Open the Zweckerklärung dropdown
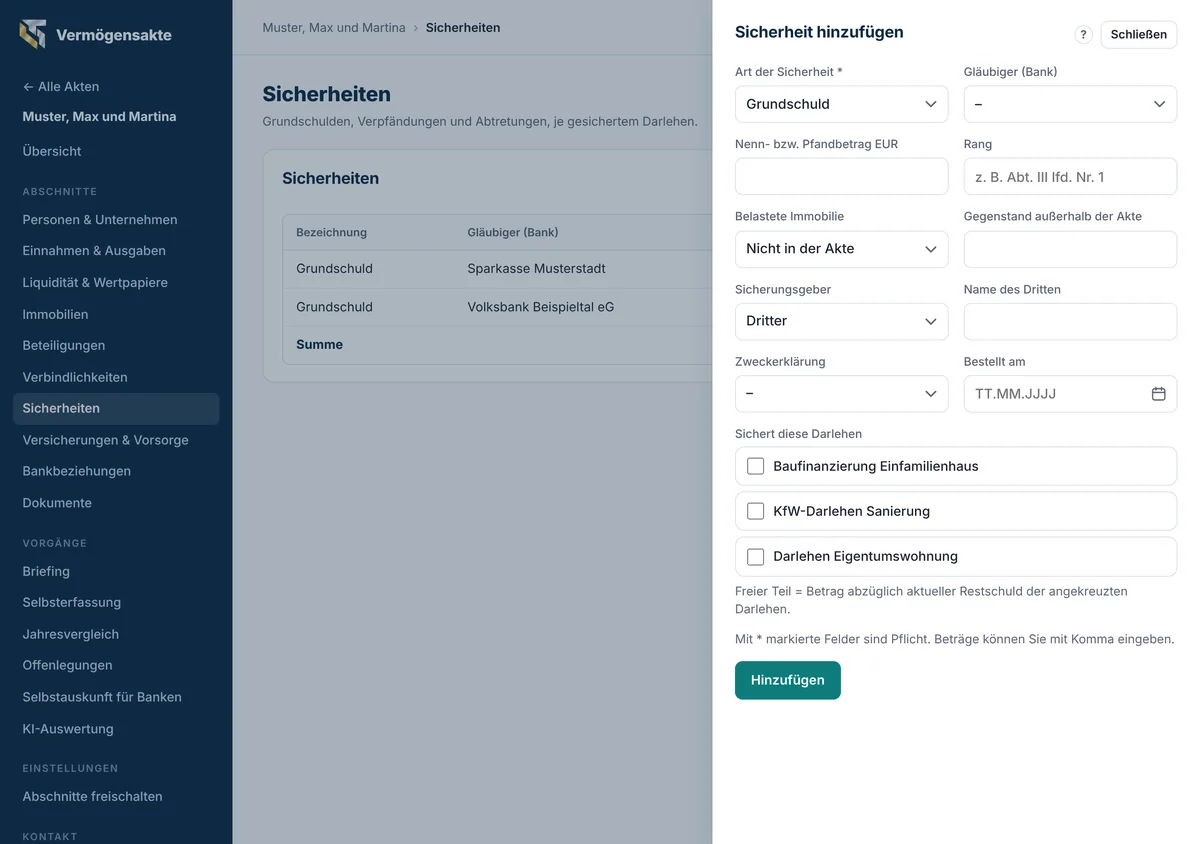Viewport: 1200px width, 844px height. (x=841, y=394)
